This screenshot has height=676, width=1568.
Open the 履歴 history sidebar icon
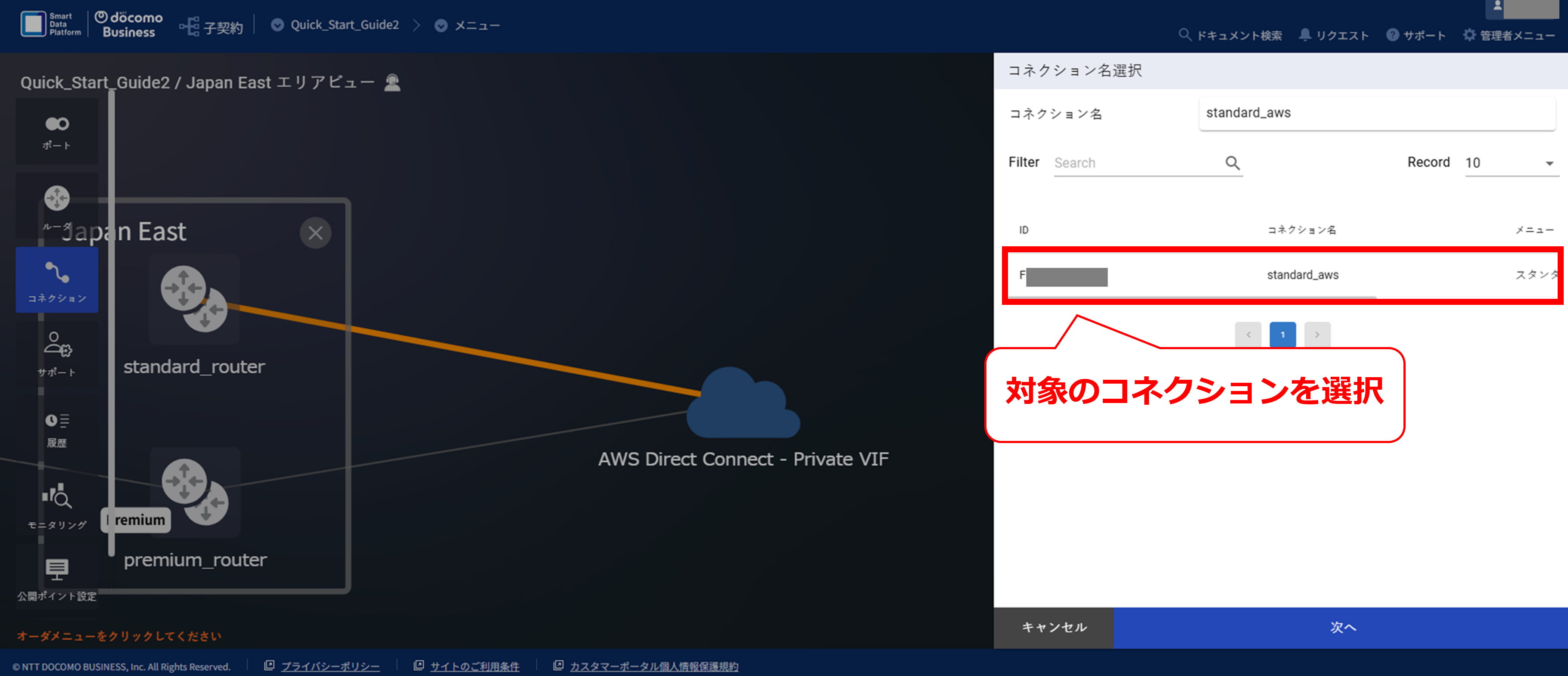pos(56,429)
